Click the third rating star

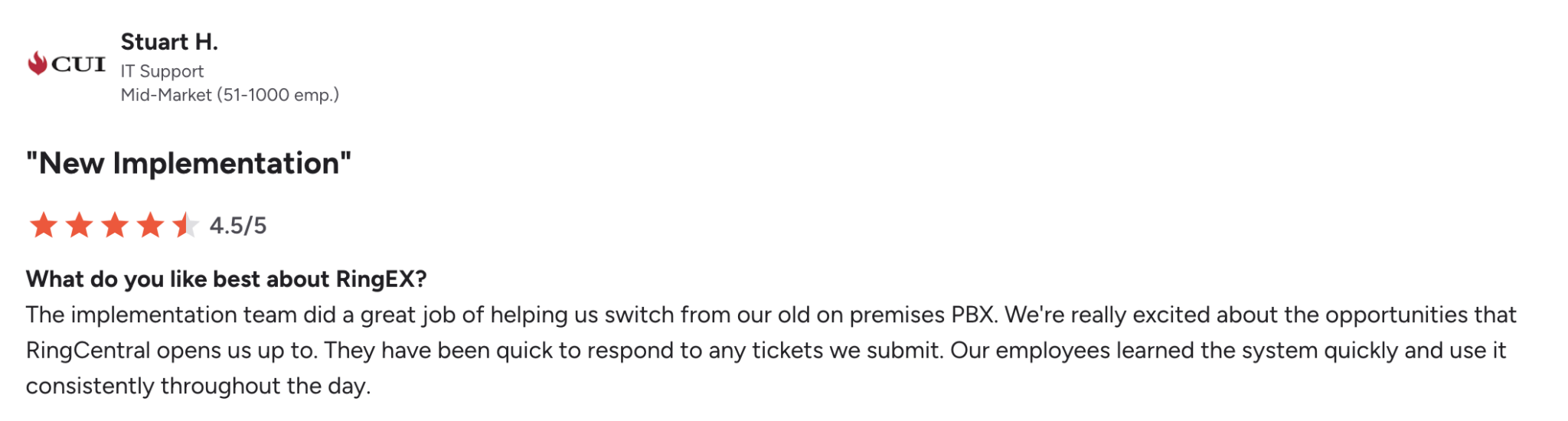tap(115, 226)
